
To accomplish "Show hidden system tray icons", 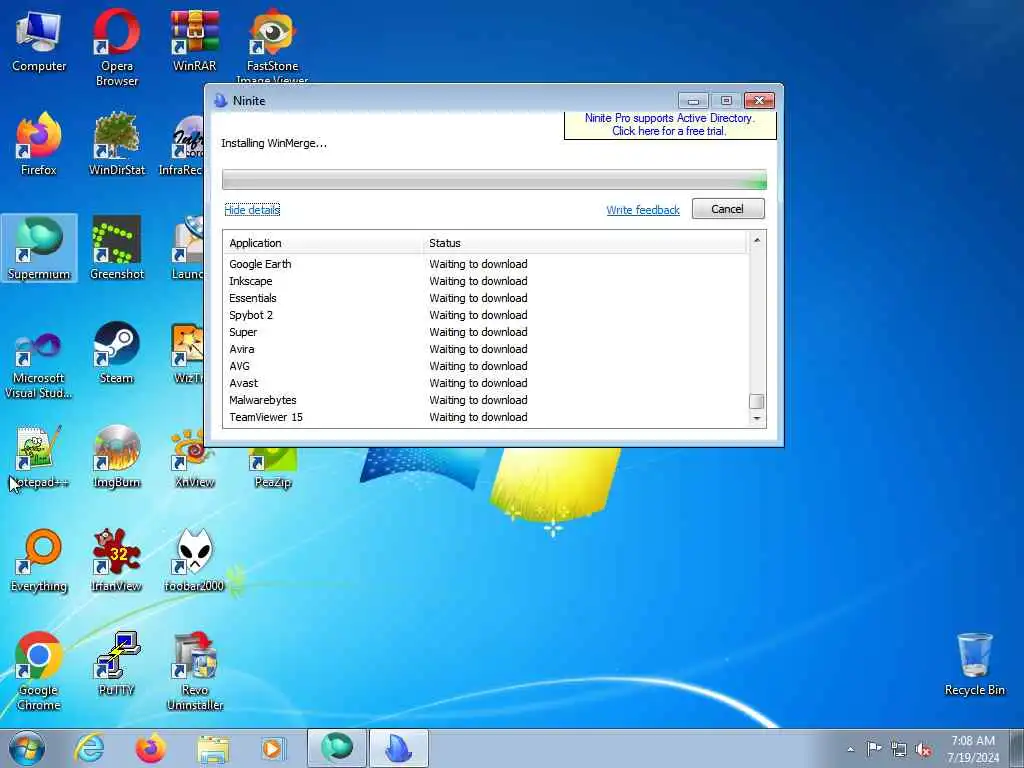I will pos(850,749).
